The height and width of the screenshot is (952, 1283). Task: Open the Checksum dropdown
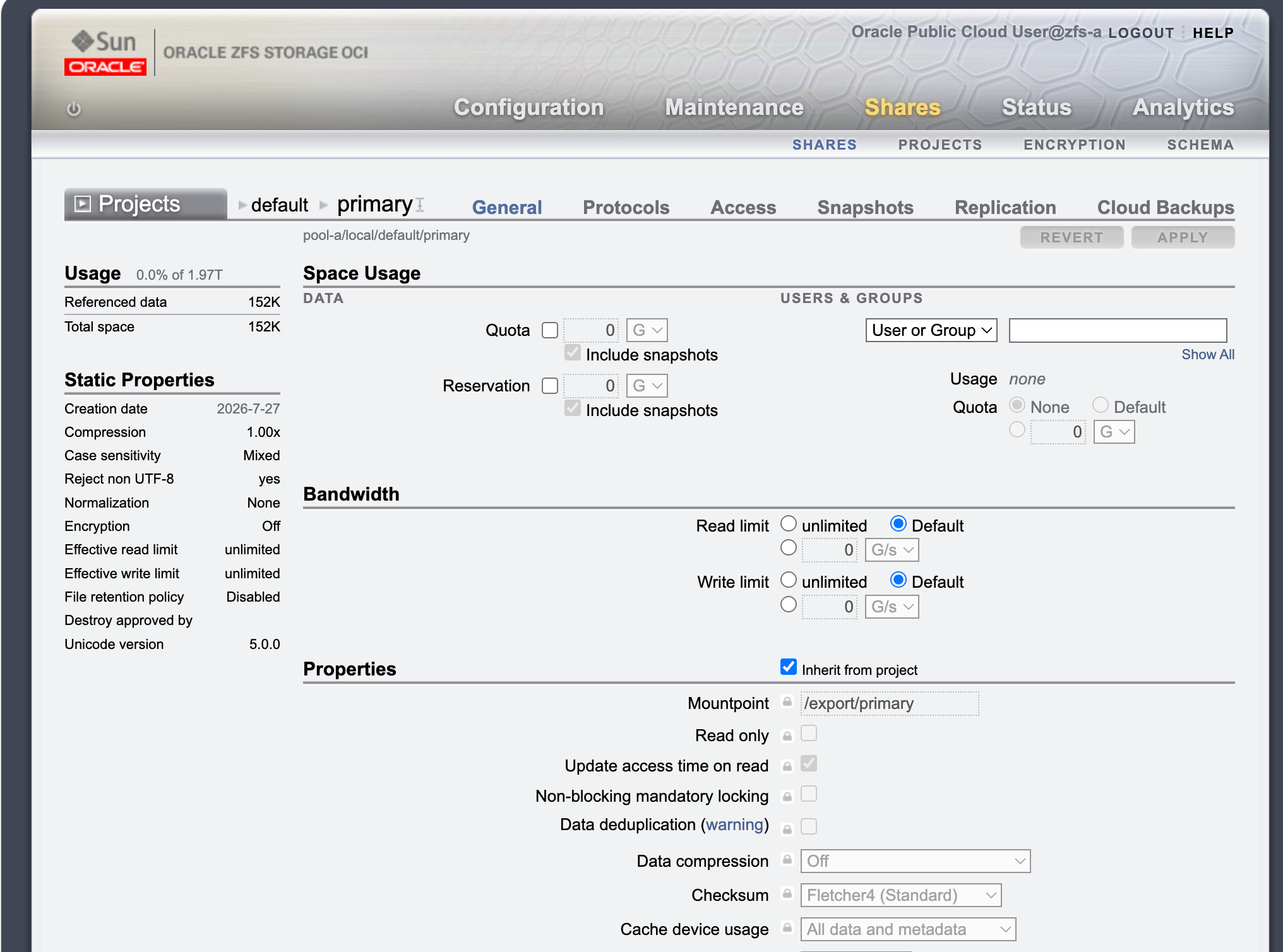pos(901,895)
